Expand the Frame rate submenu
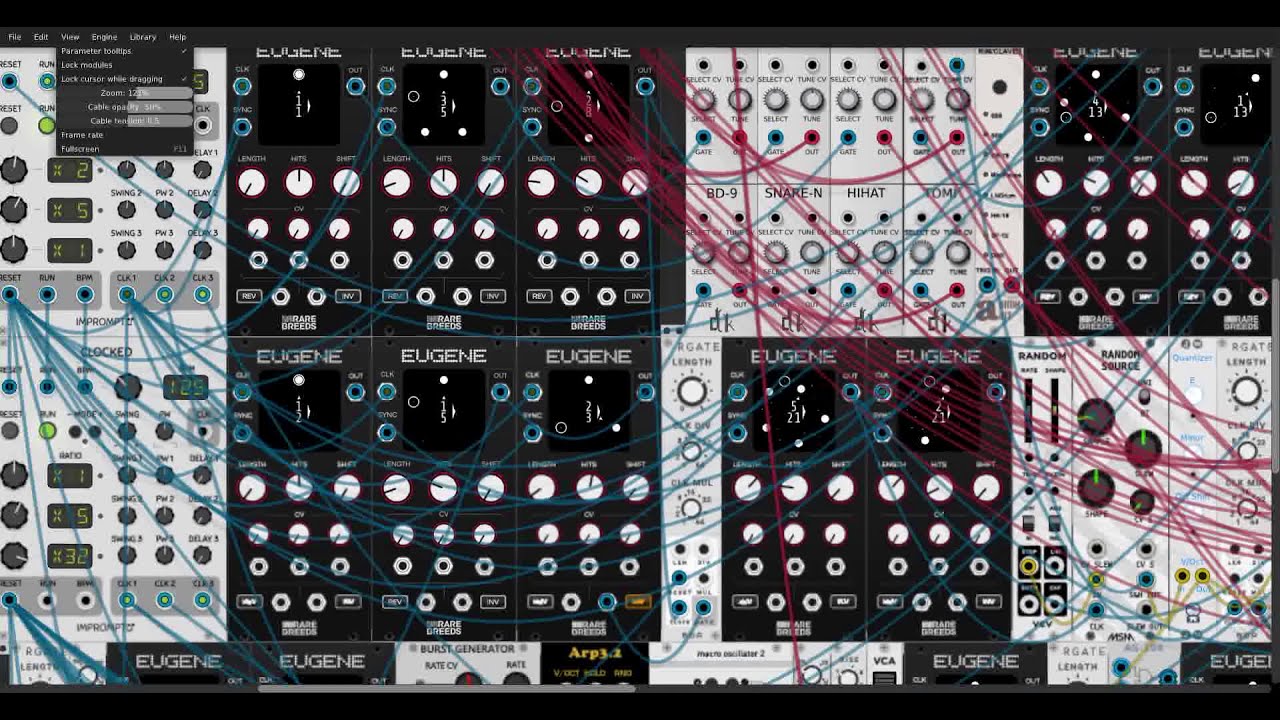Screen dimensions: 1280x720 [x=124, y=135]
